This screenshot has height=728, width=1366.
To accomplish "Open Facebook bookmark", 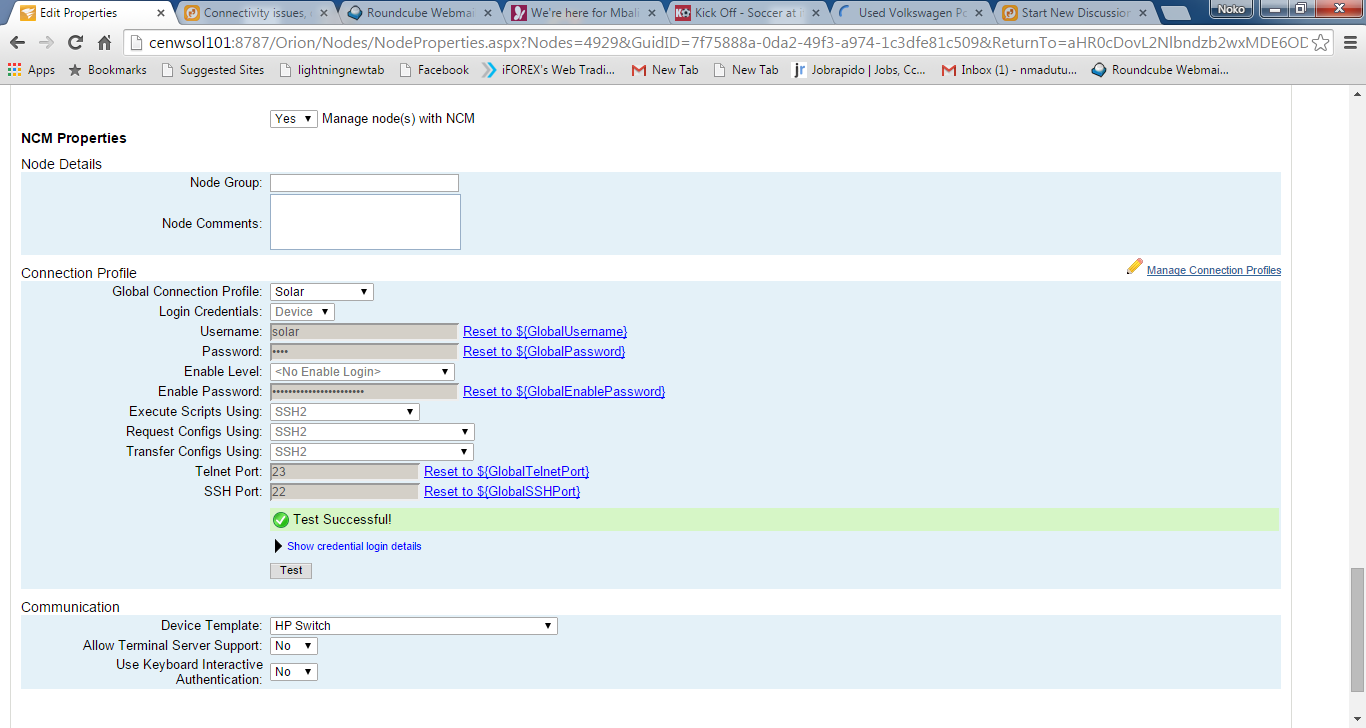I will click(433, 70).
